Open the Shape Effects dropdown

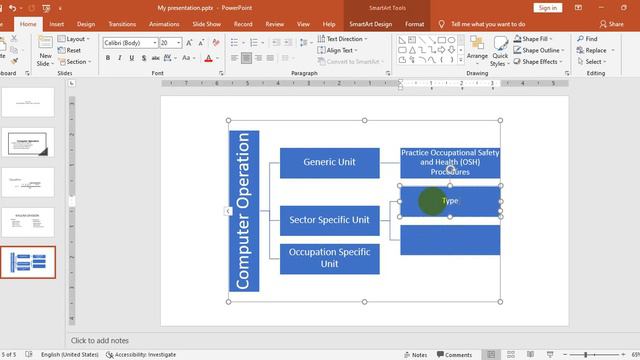(538, 62)
